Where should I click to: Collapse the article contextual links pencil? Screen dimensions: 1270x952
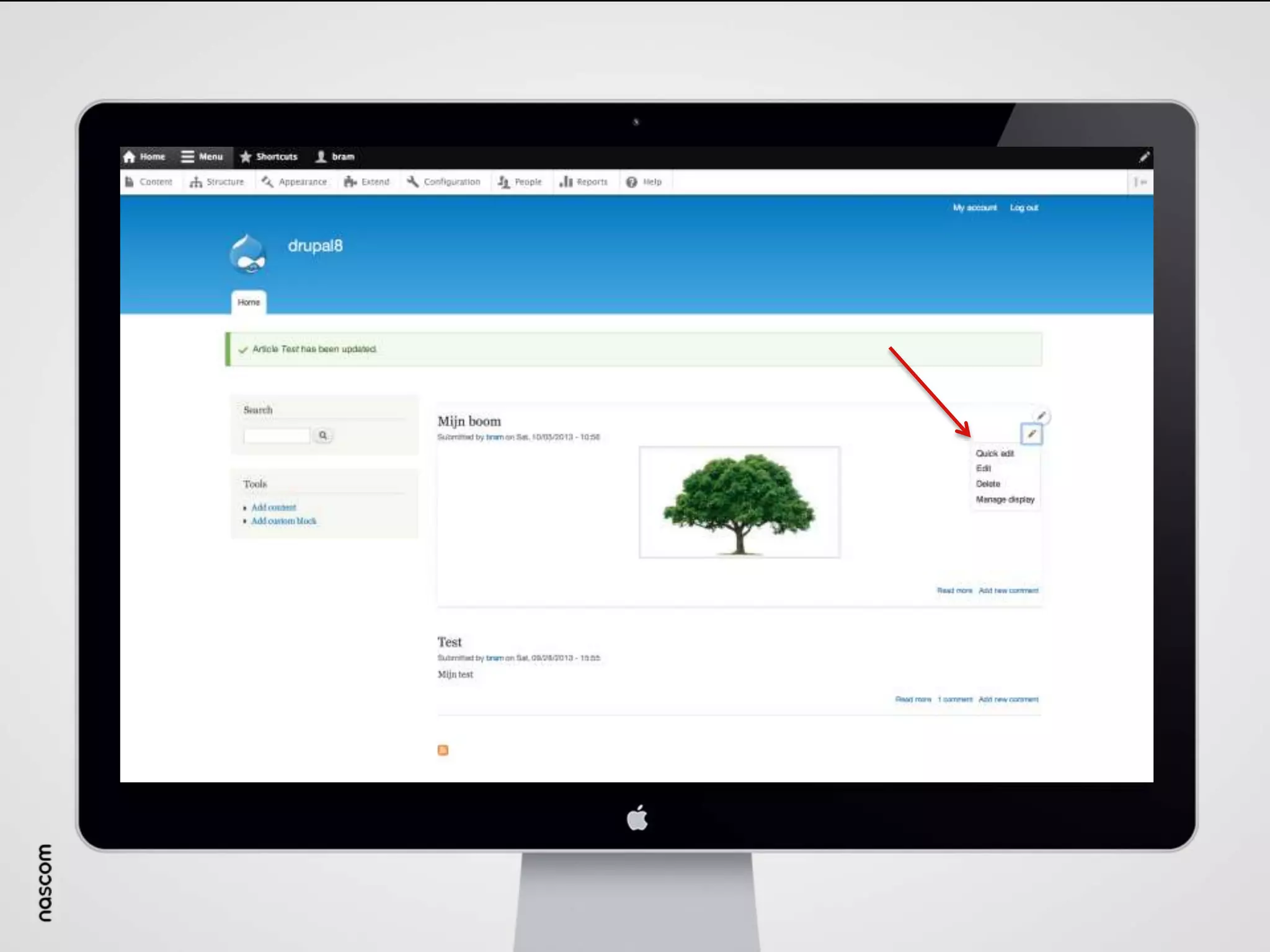[x=1031, y=434]
